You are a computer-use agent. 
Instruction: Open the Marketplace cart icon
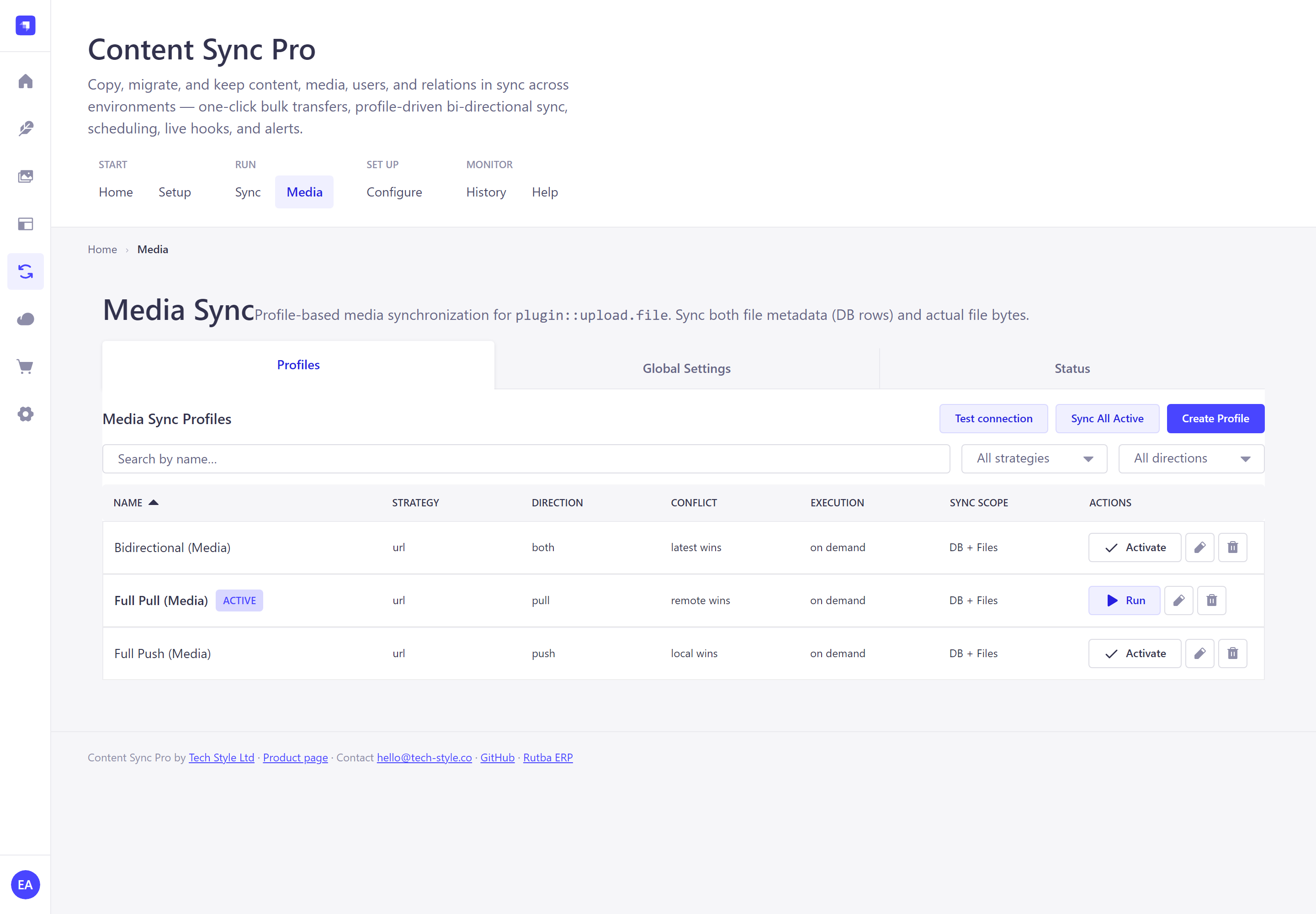25,367
